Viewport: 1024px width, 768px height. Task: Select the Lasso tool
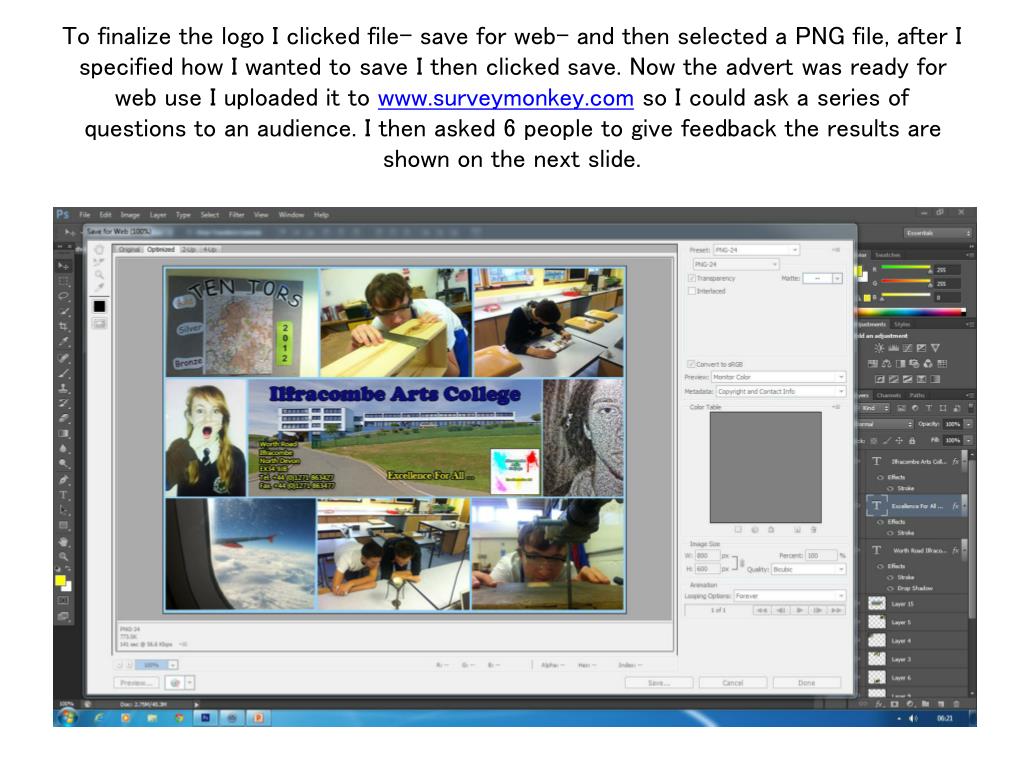pos(63,296)
